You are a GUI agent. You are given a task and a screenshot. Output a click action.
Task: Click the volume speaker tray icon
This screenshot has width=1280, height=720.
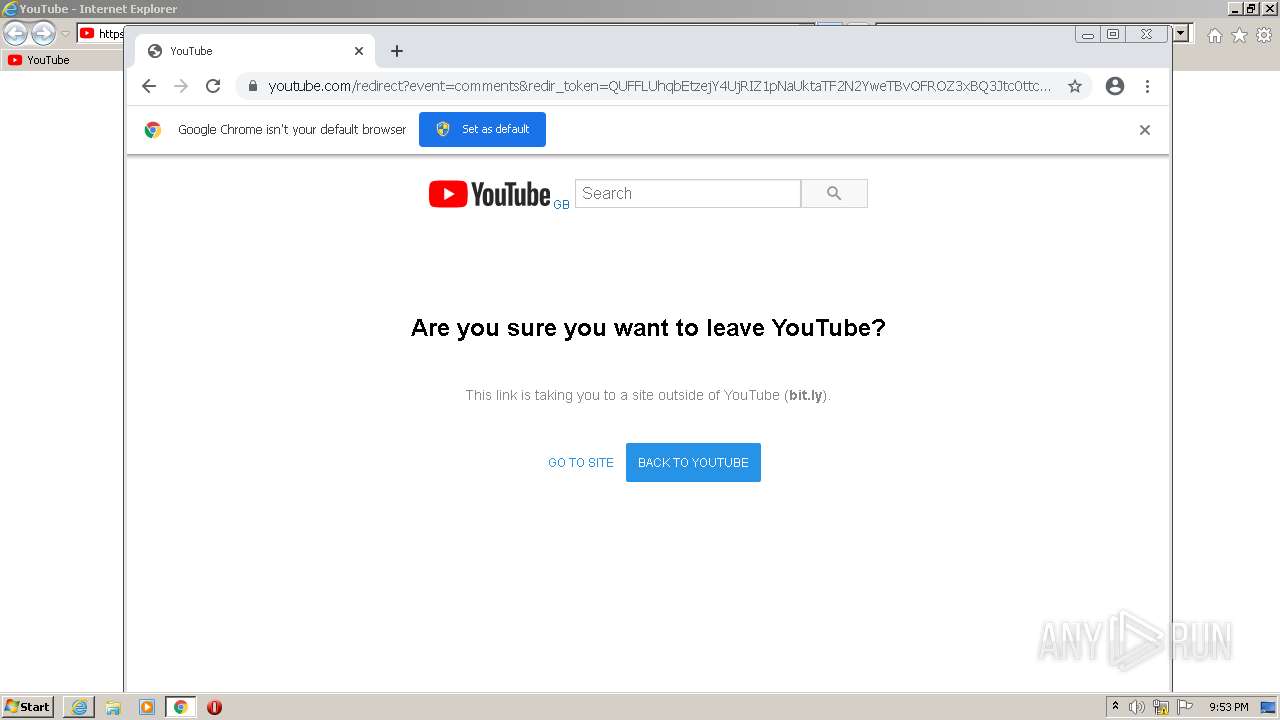tap(1137, 707)
